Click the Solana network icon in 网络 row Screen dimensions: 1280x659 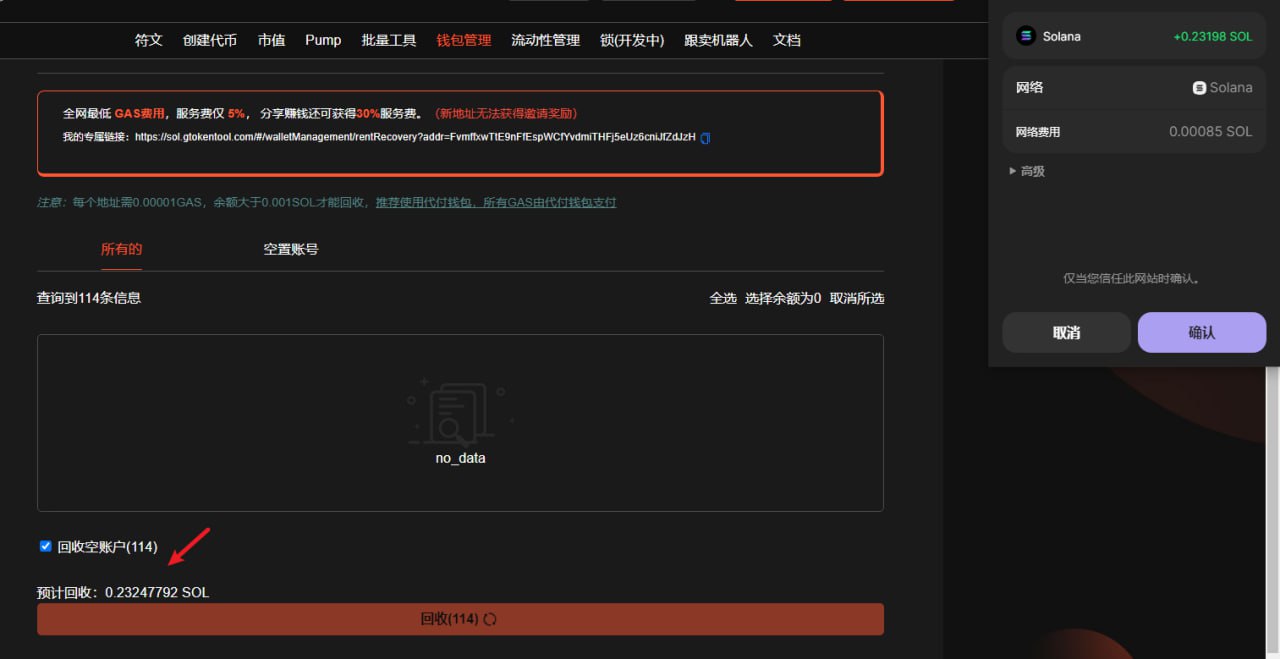pyautogui.click(x=1199, y=88)
